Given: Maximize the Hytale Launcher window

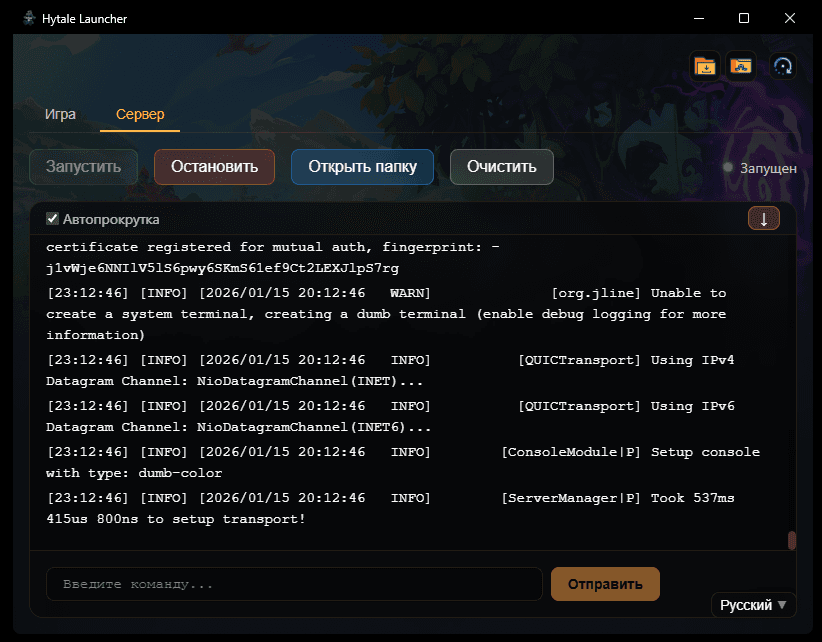Looking at the screenshot, I should point(744,18).
